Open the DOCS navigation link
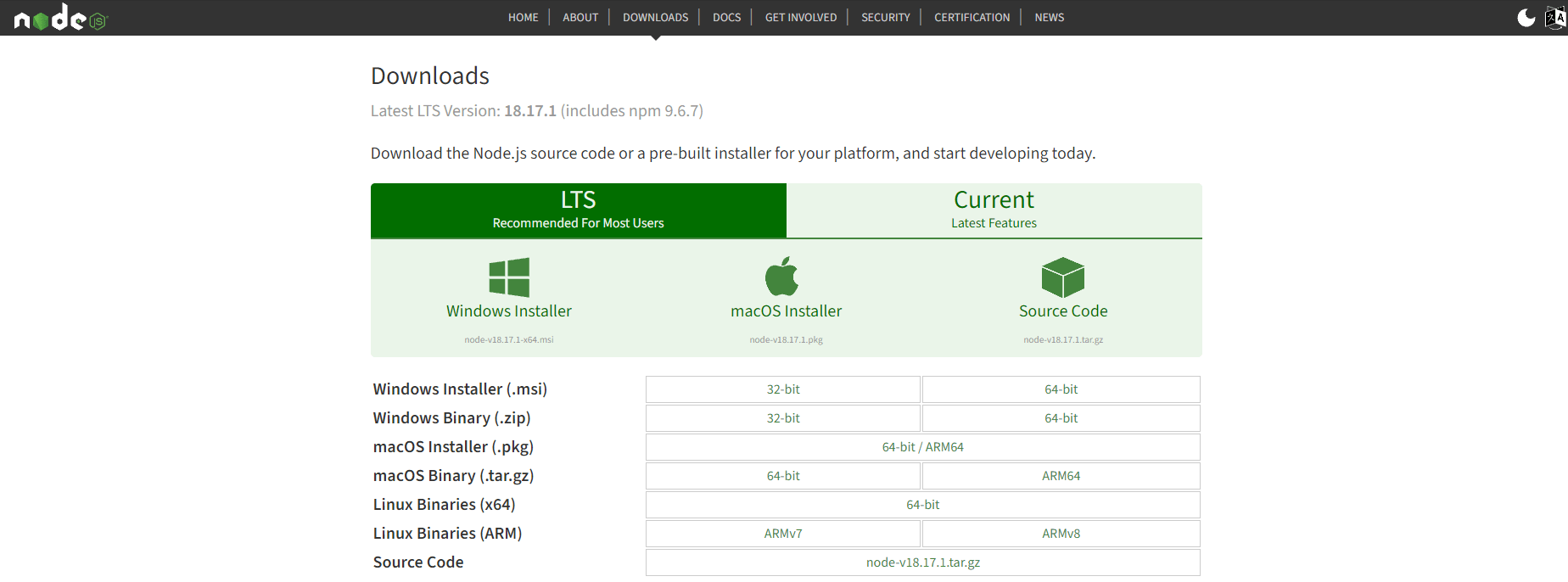 [x=727, y=17]
